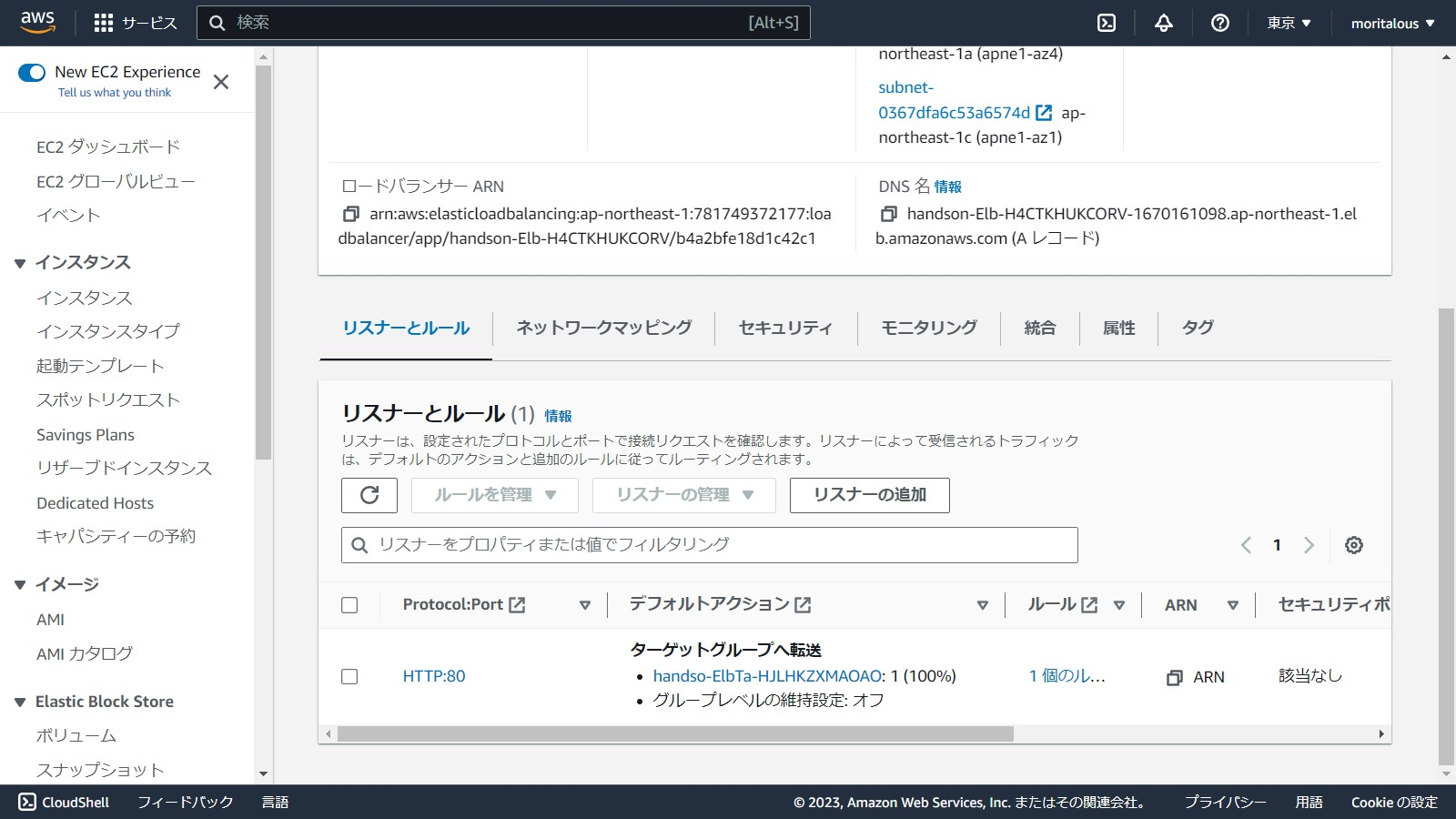Click the listener table horizontal scrollbar
This screenshot has width=1456, height=819.
coord(675,733)
